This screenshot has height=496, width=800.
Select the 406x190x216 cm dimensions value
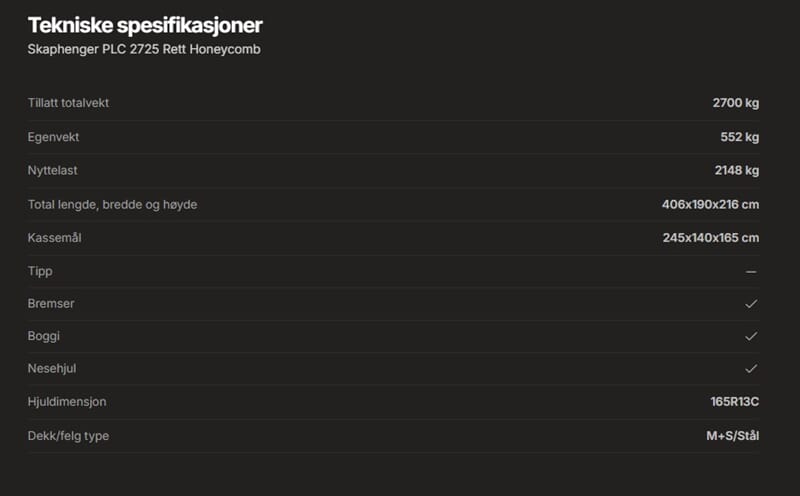tap(710, 204)
